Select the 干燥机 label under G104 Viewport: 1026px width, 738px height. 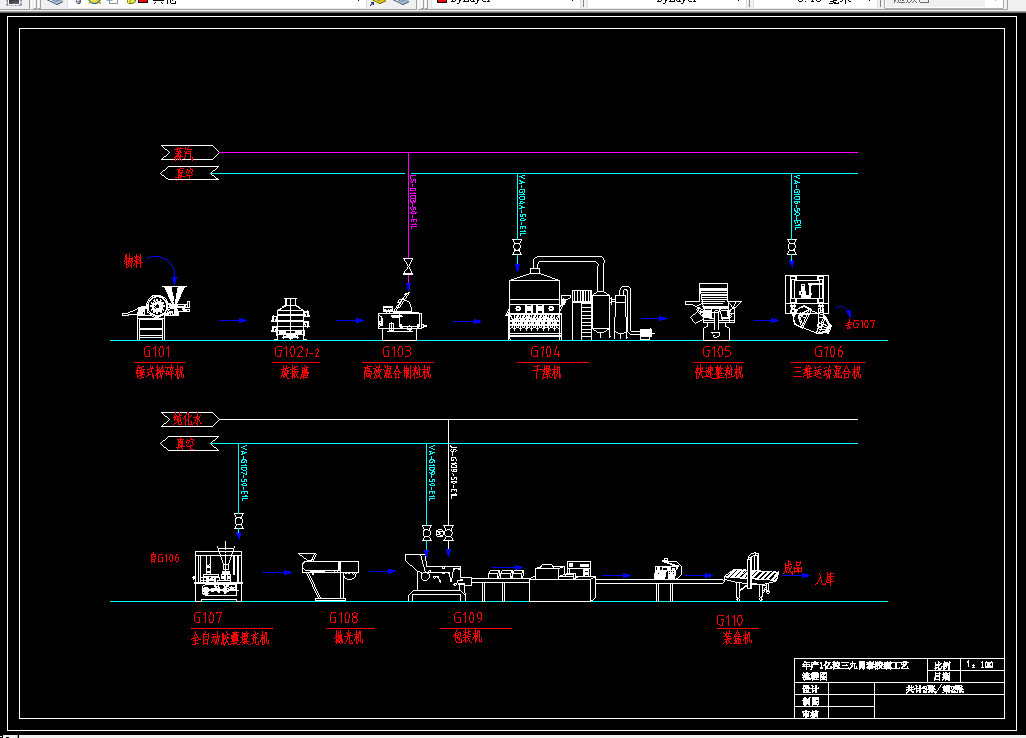(x=546, y=372)
